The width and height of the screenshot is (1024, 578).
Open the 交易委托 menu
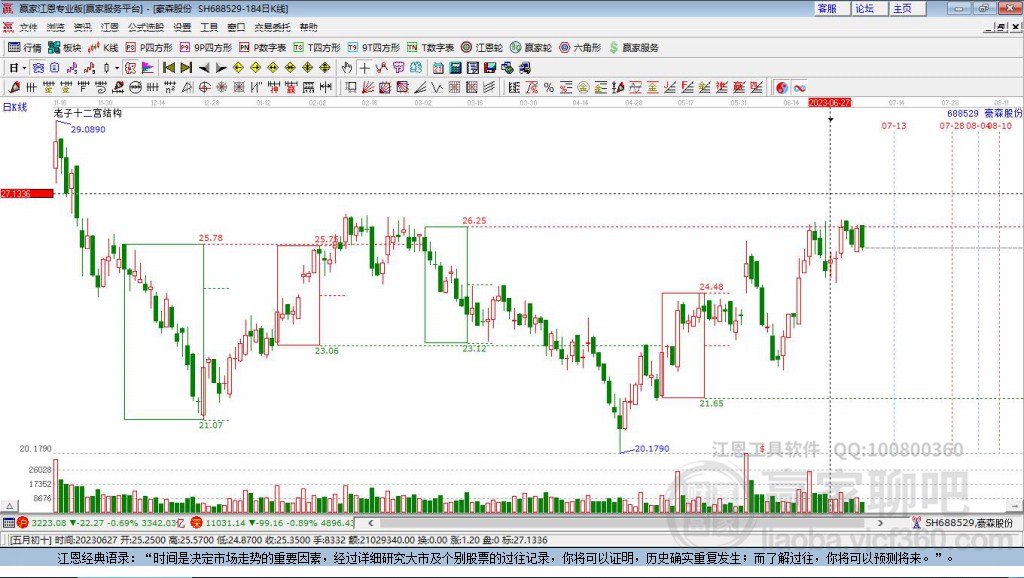click(272, 27)
